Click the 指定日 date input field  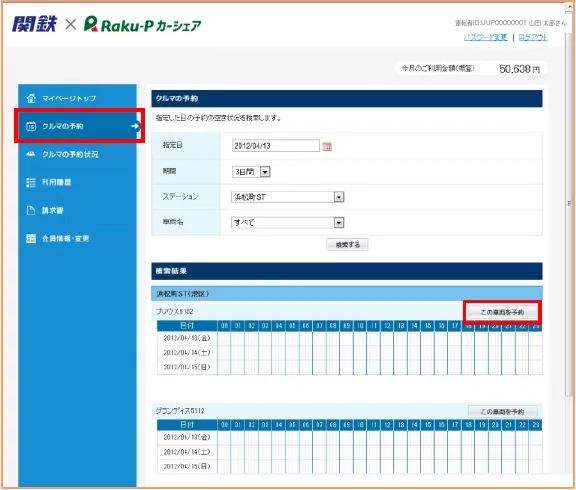276,146
